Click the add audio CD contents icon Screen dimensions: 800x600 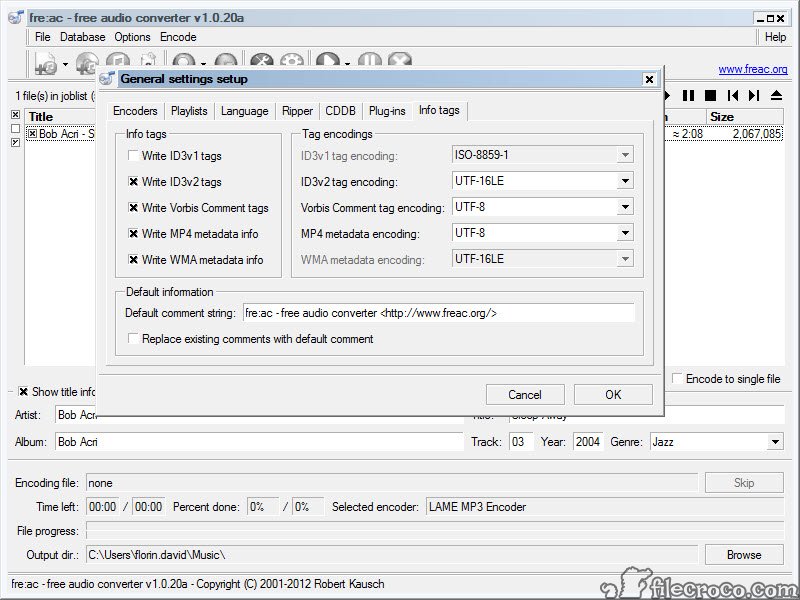(x=87, y=63)
